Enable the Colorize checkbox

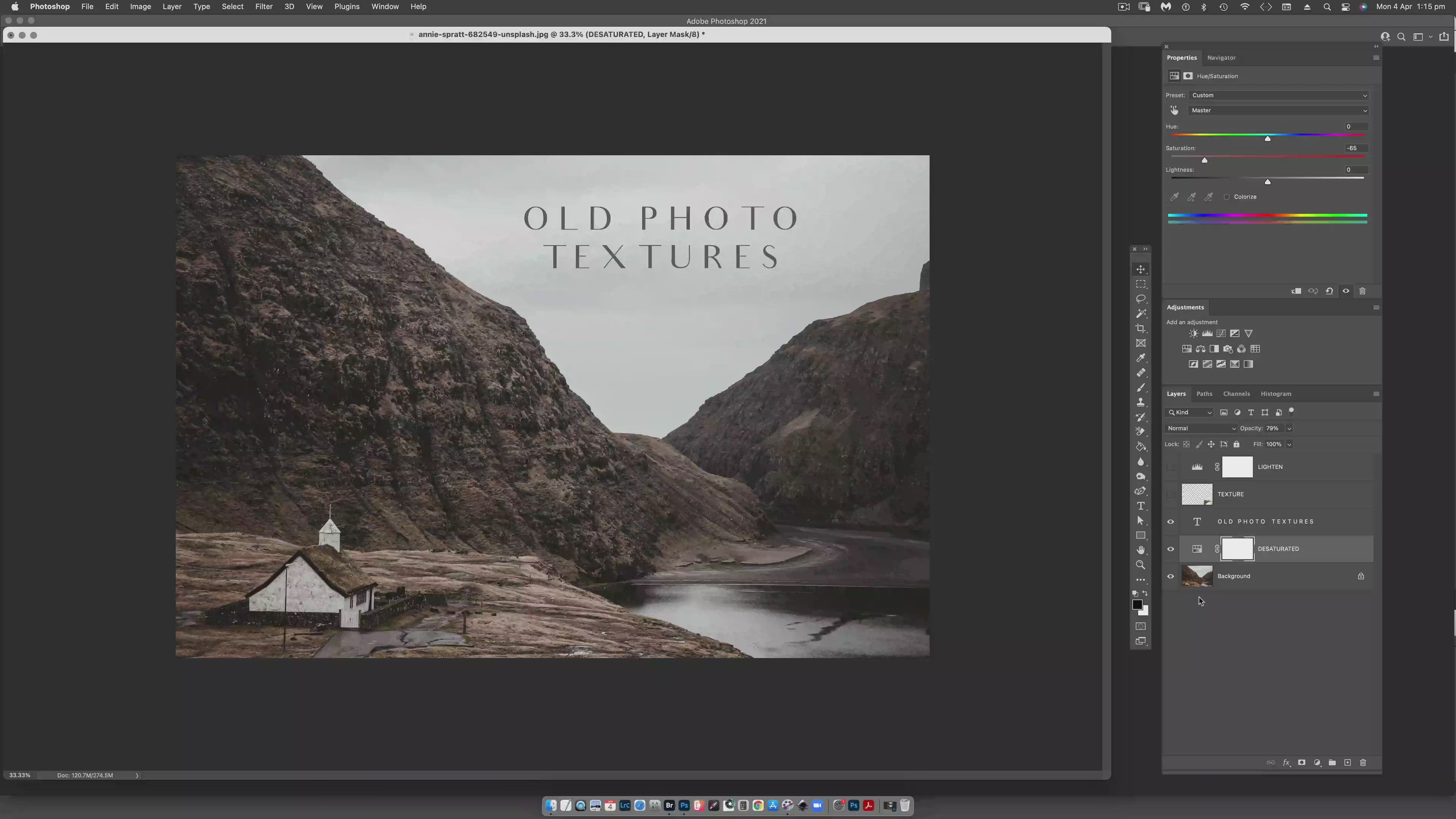tap(1227, 197)
